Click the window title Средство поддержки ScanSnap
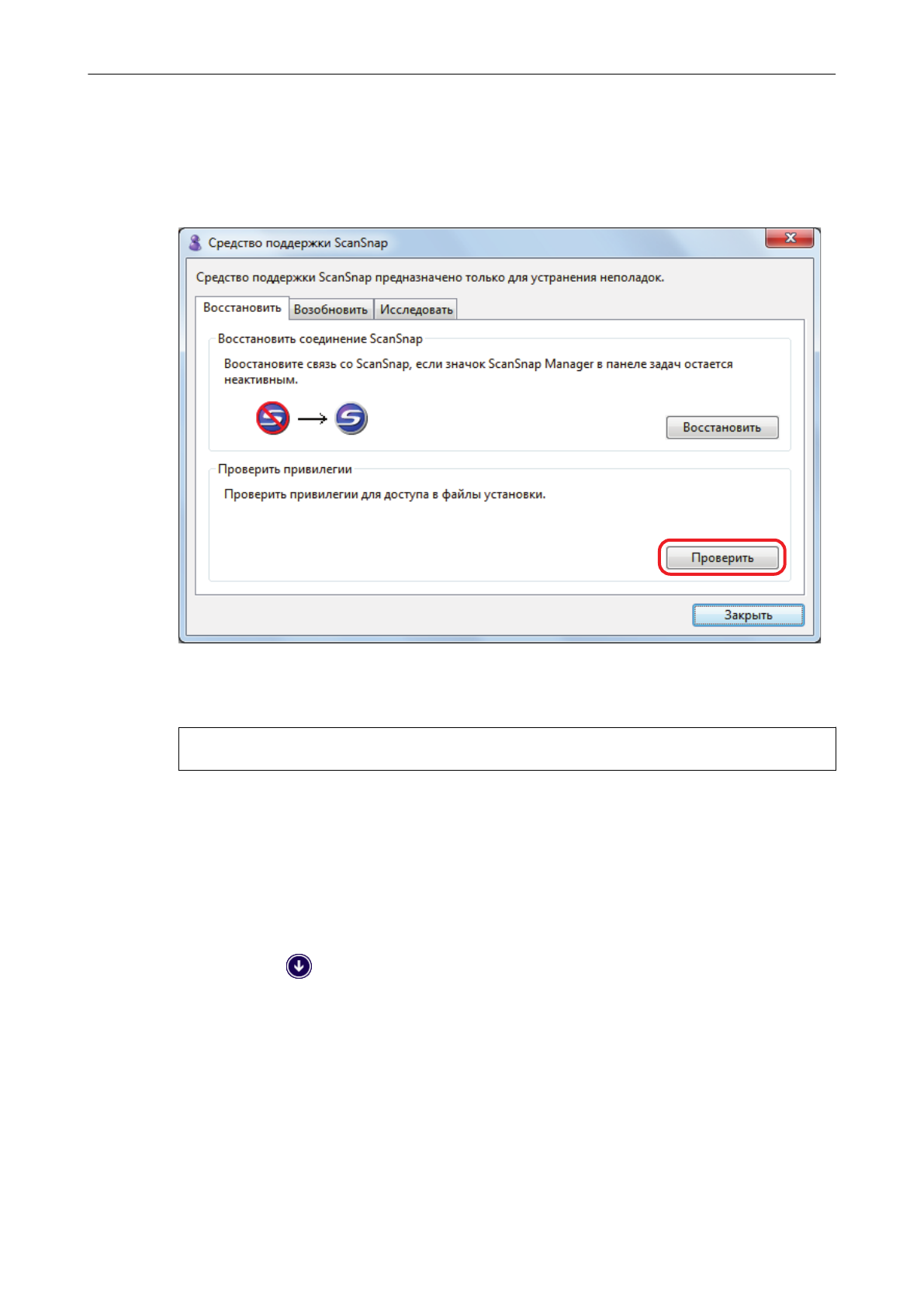Image resolution: width=924 pixels, height=1307 pixels. [x=298, y=243]
